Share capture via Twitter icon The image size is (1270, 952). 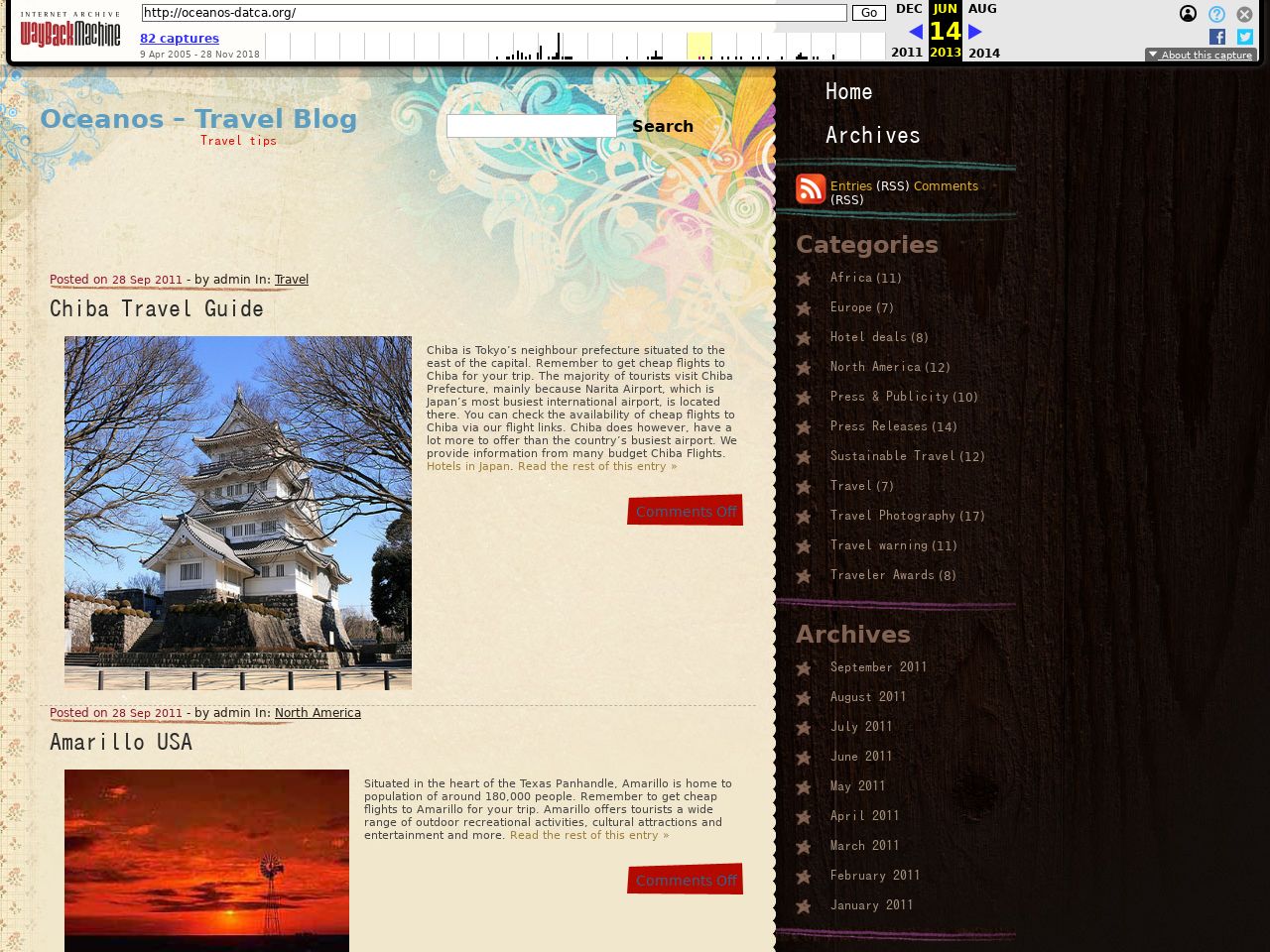(x=1244, y=37)
